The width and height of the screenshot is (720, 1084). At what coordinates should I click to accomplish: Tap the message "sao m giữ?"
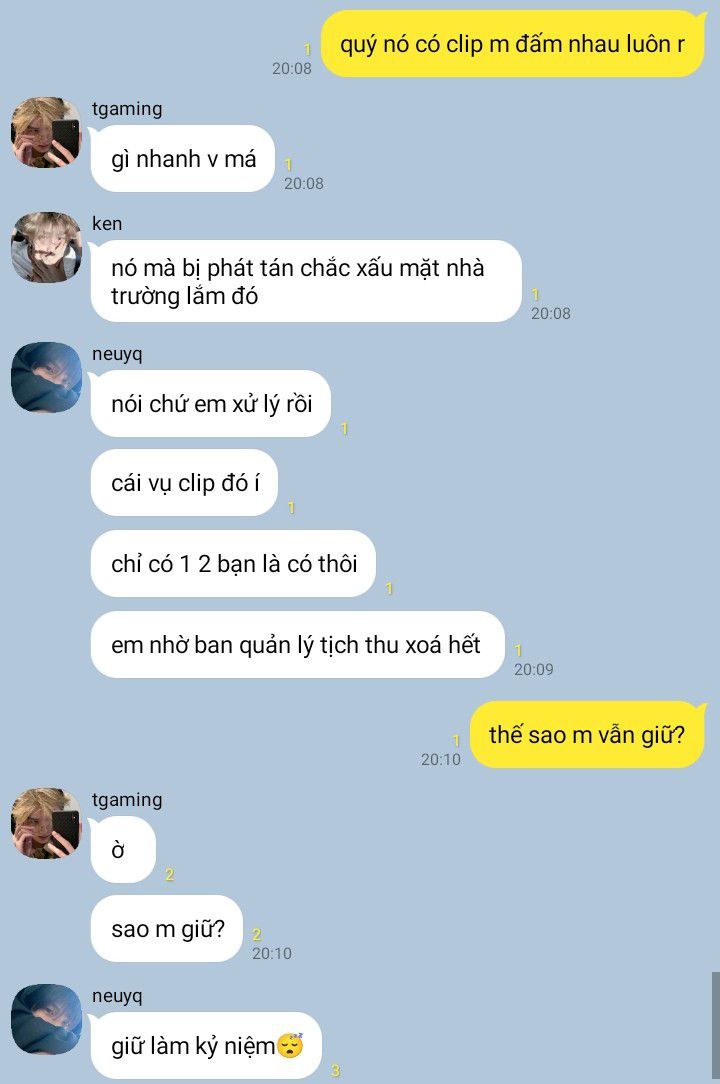[x=167, y=928]
